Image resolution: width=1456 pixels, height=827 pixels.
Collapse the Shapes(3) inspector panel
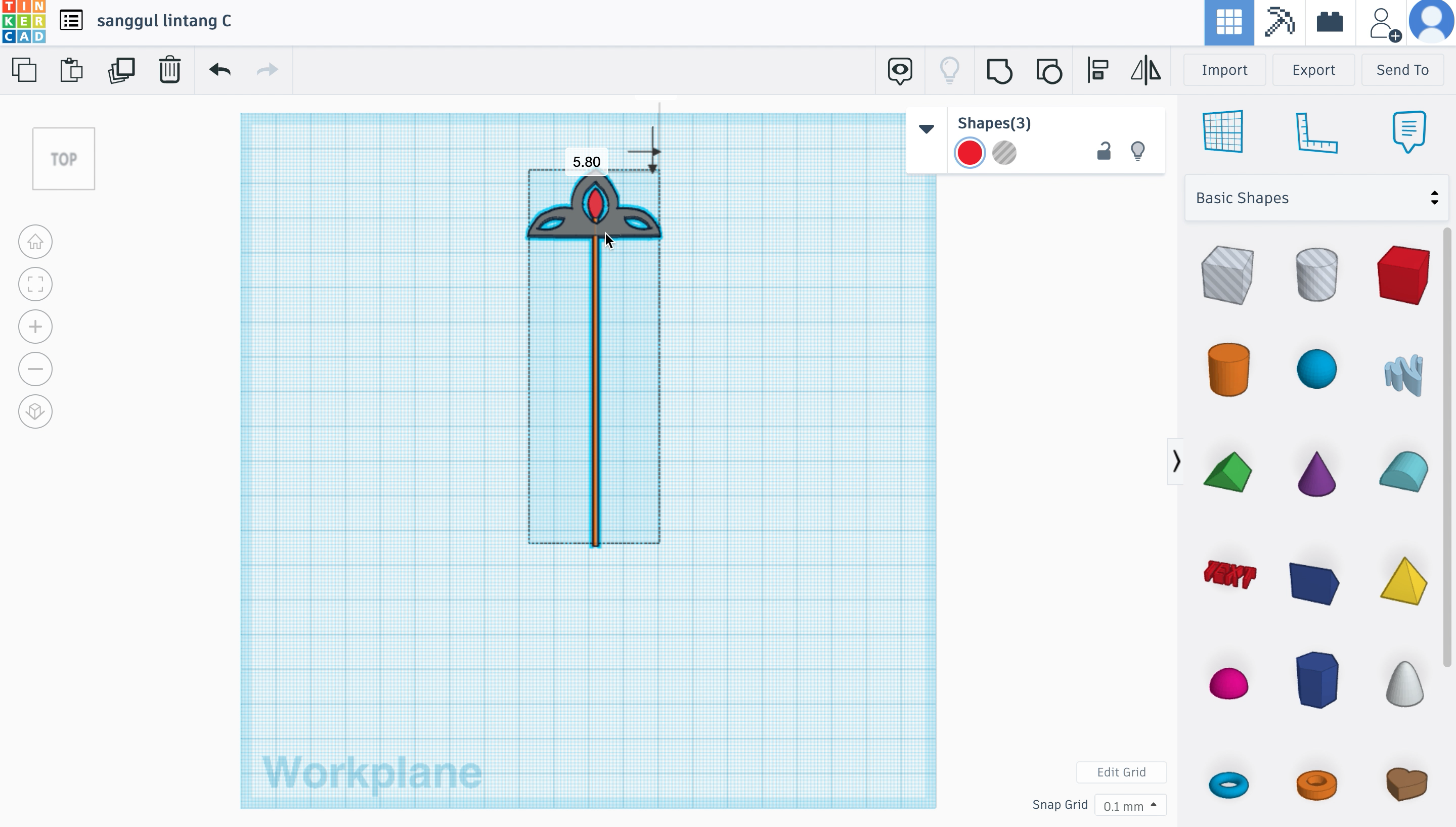click(x=926, y=129)
